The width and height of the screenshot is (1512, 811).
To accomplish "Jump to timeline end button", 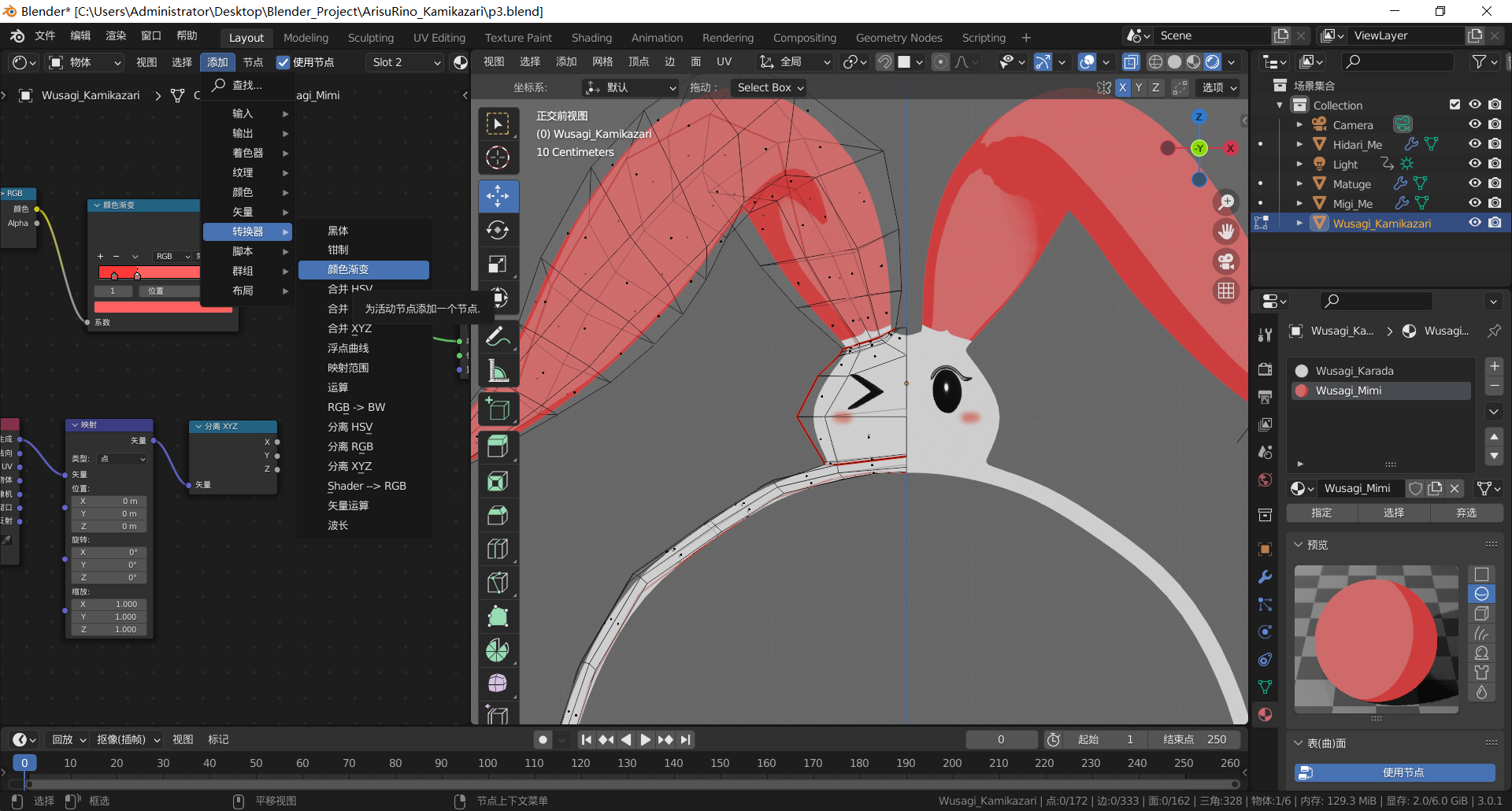I will (x=686, y=739).
